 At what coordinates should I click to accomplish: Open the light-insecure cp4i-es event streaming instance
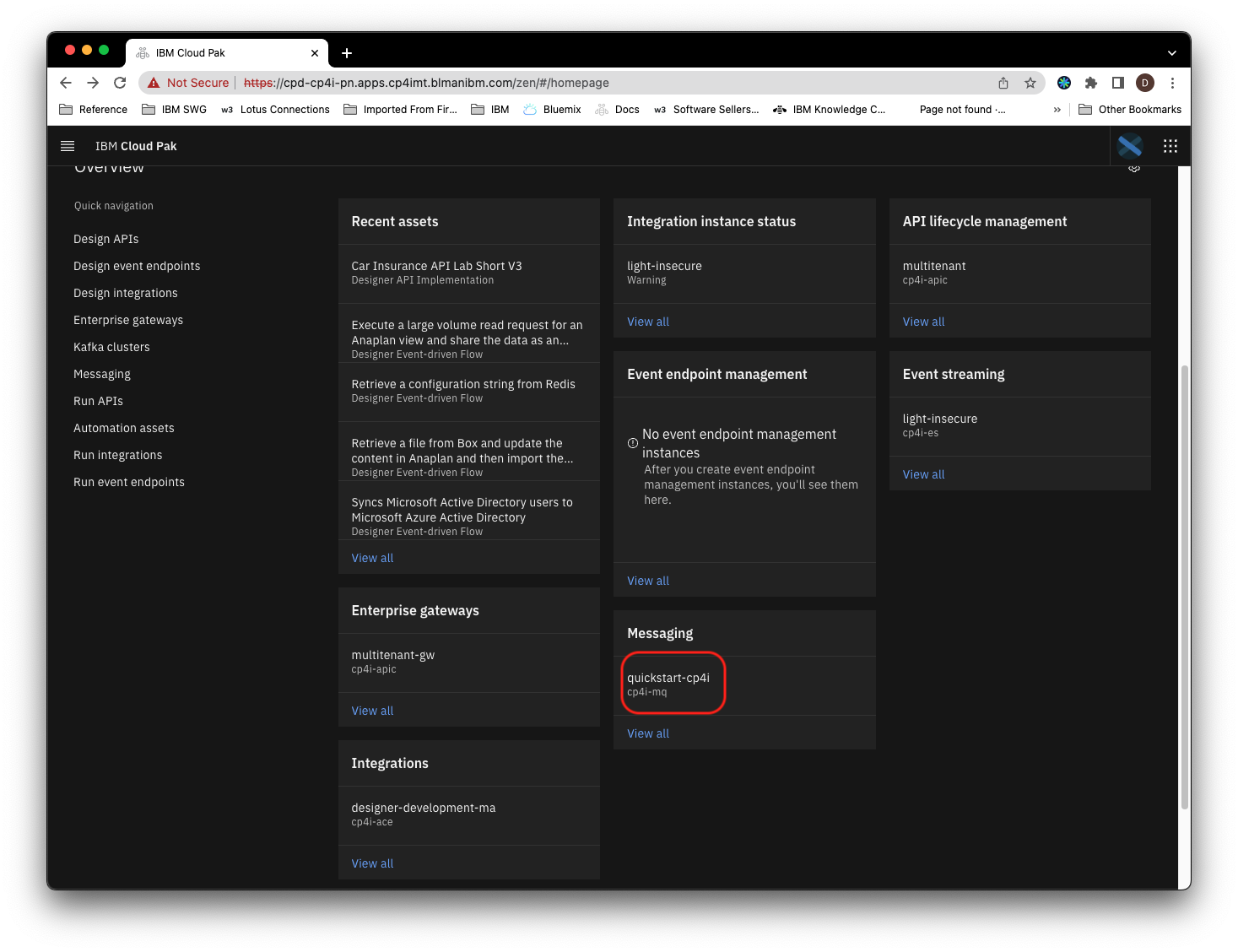pos(1019,426)
